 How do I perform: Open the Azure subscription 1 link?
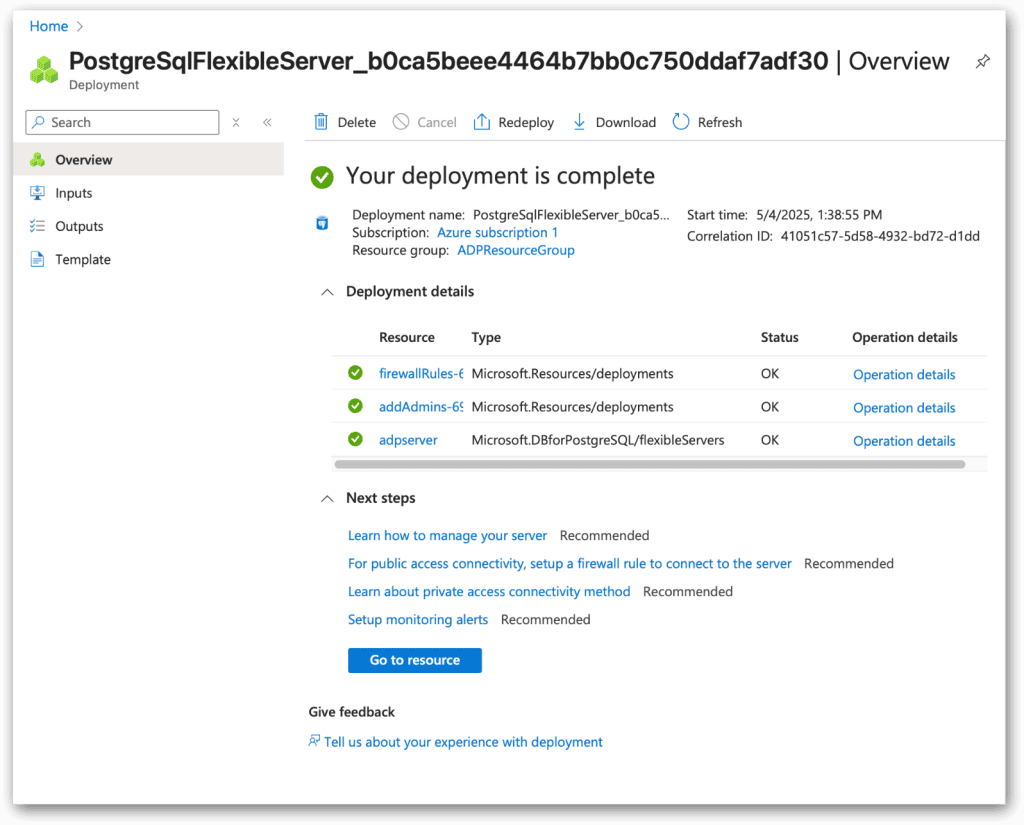497,232
